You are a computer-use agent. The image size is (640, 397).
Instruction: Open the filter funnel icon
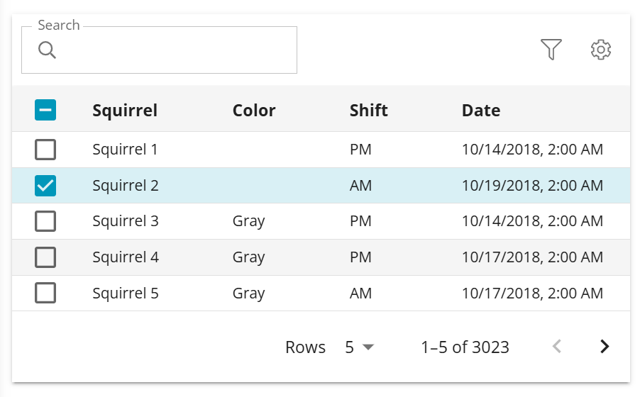[x=551, y=49]
